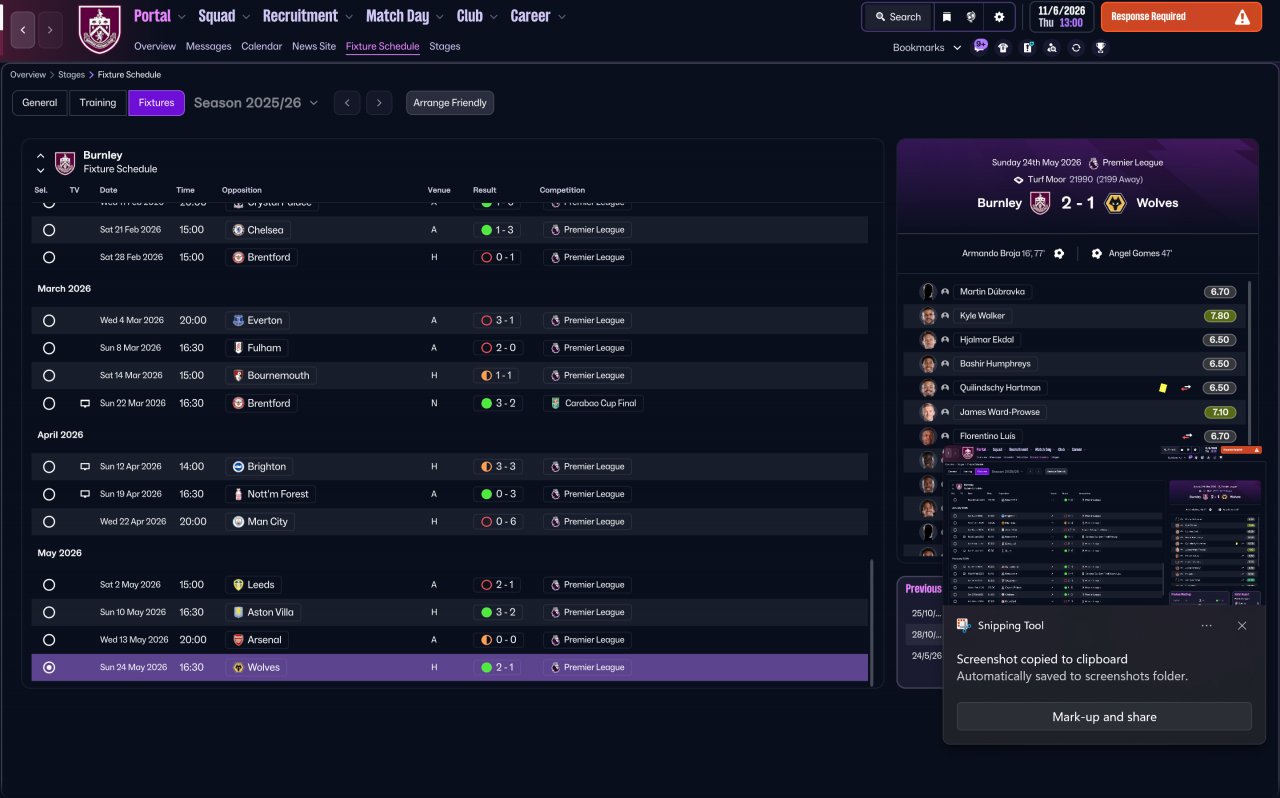The width and height of the screenshot is (1280, 798).
Task: Click the circular arrows icon in bookmarks row
Action: (x=1076, y=47)
